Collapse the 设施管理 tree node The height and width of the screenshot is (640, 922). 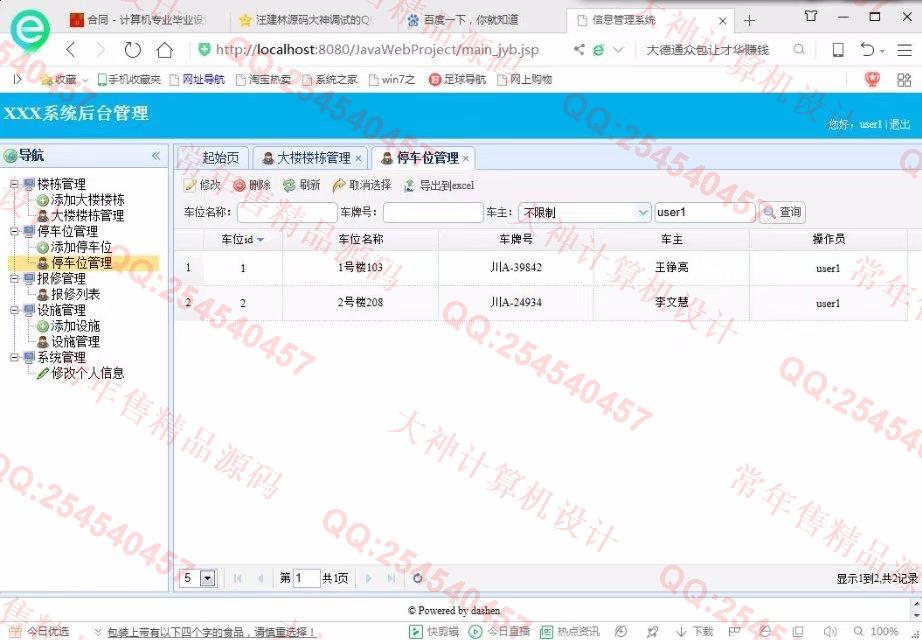tap(14, 311)
